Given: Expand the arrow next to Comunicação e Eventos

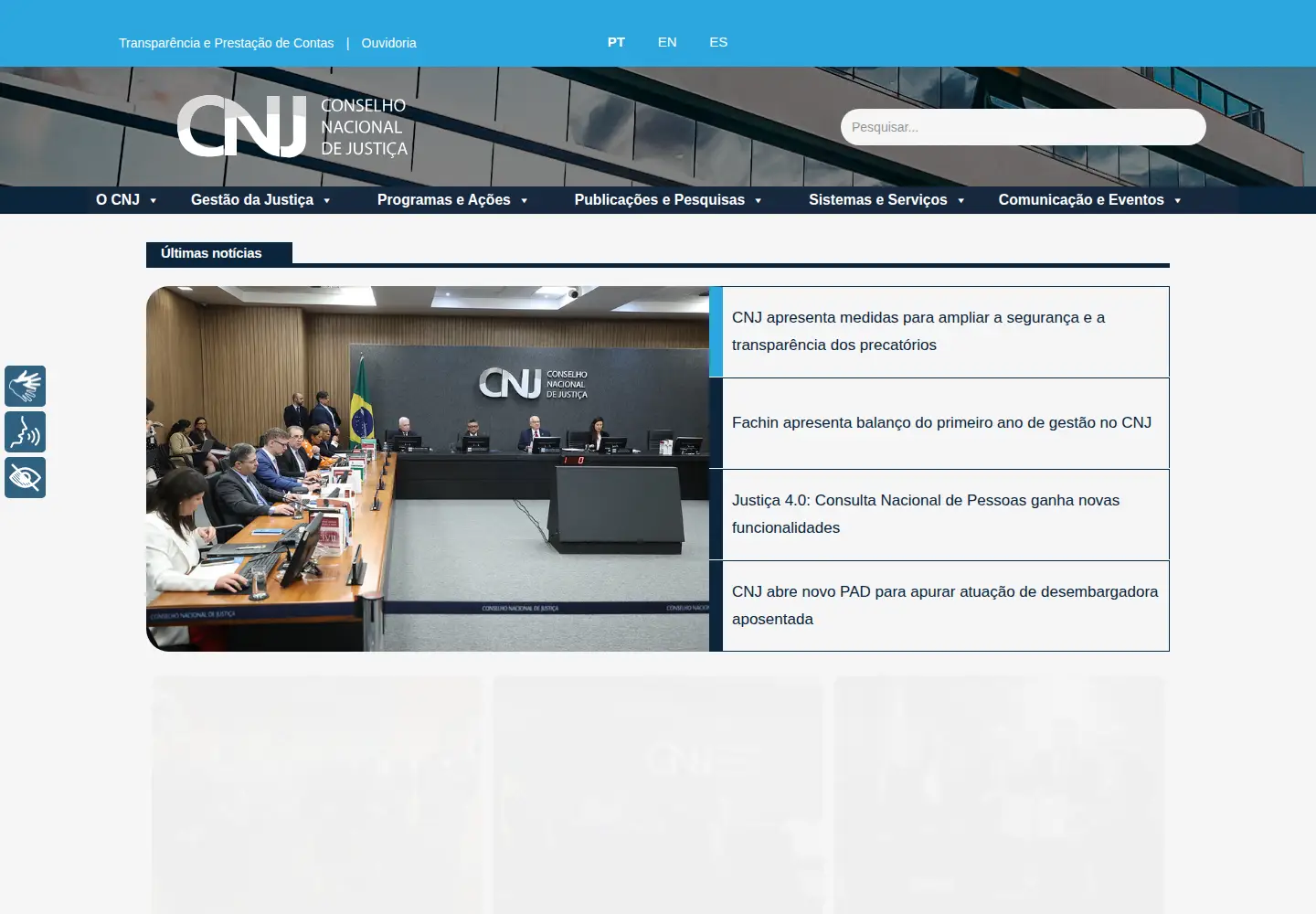Looking at the screenshot, I should (1177, 200).
